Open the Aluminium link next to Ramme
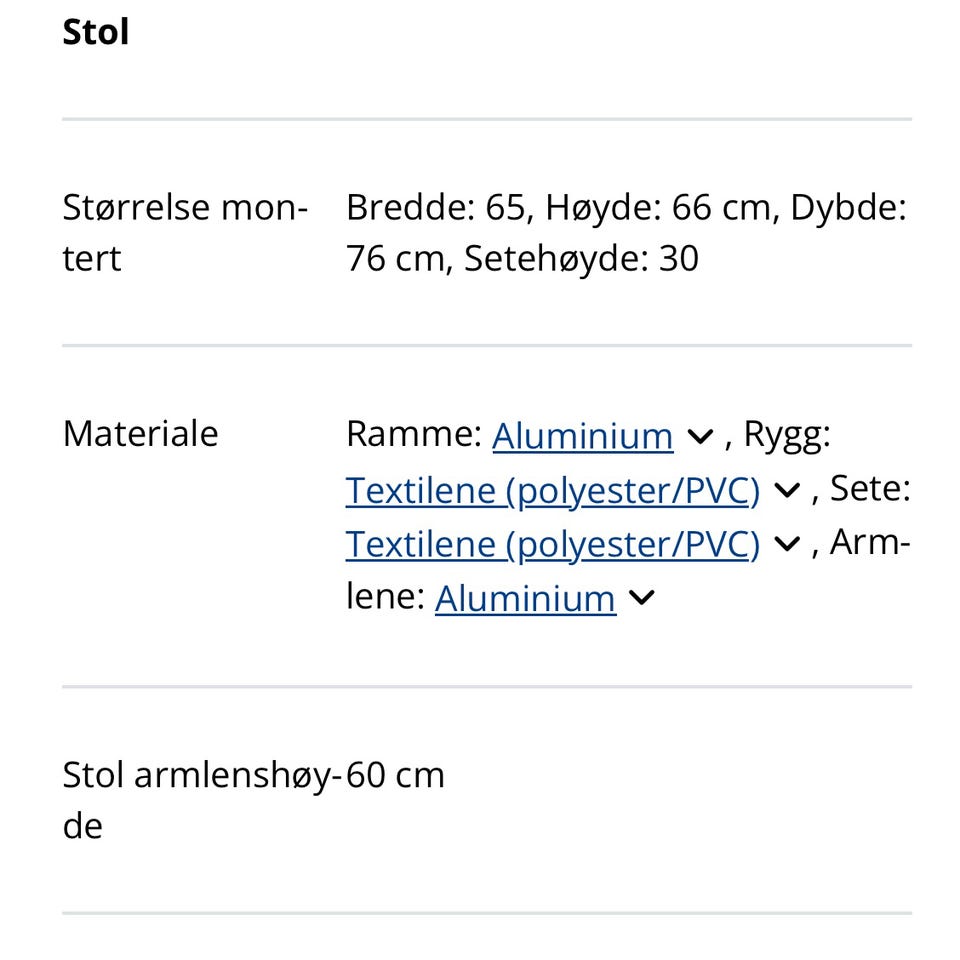Image resolution: width=960 pixels, height=960 pixels. click(x=583, y=436)
